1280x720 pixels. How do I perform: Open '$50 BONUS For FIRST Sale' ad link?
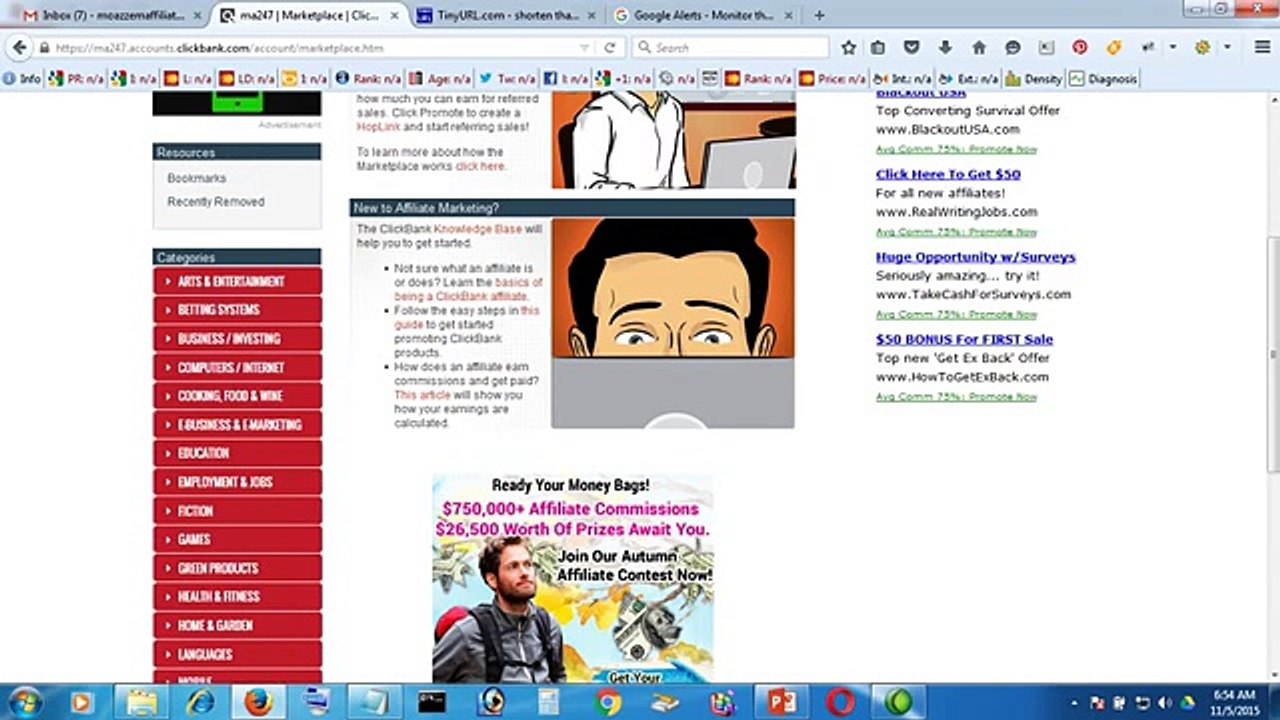click(964, 339)
